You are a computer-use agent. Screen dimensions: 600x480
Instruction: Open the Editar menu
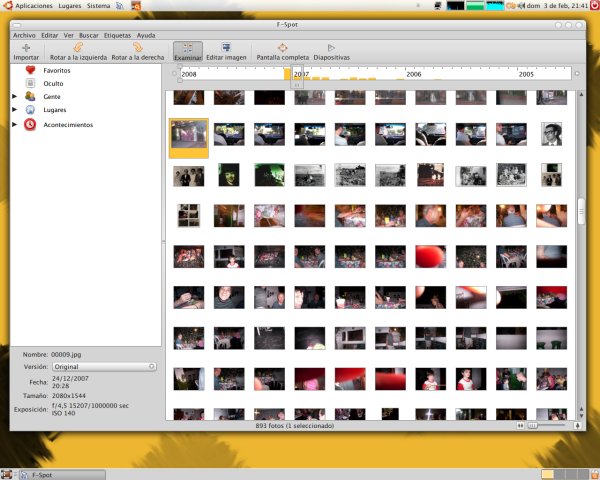pyautogui.click(x=49, y=35)
